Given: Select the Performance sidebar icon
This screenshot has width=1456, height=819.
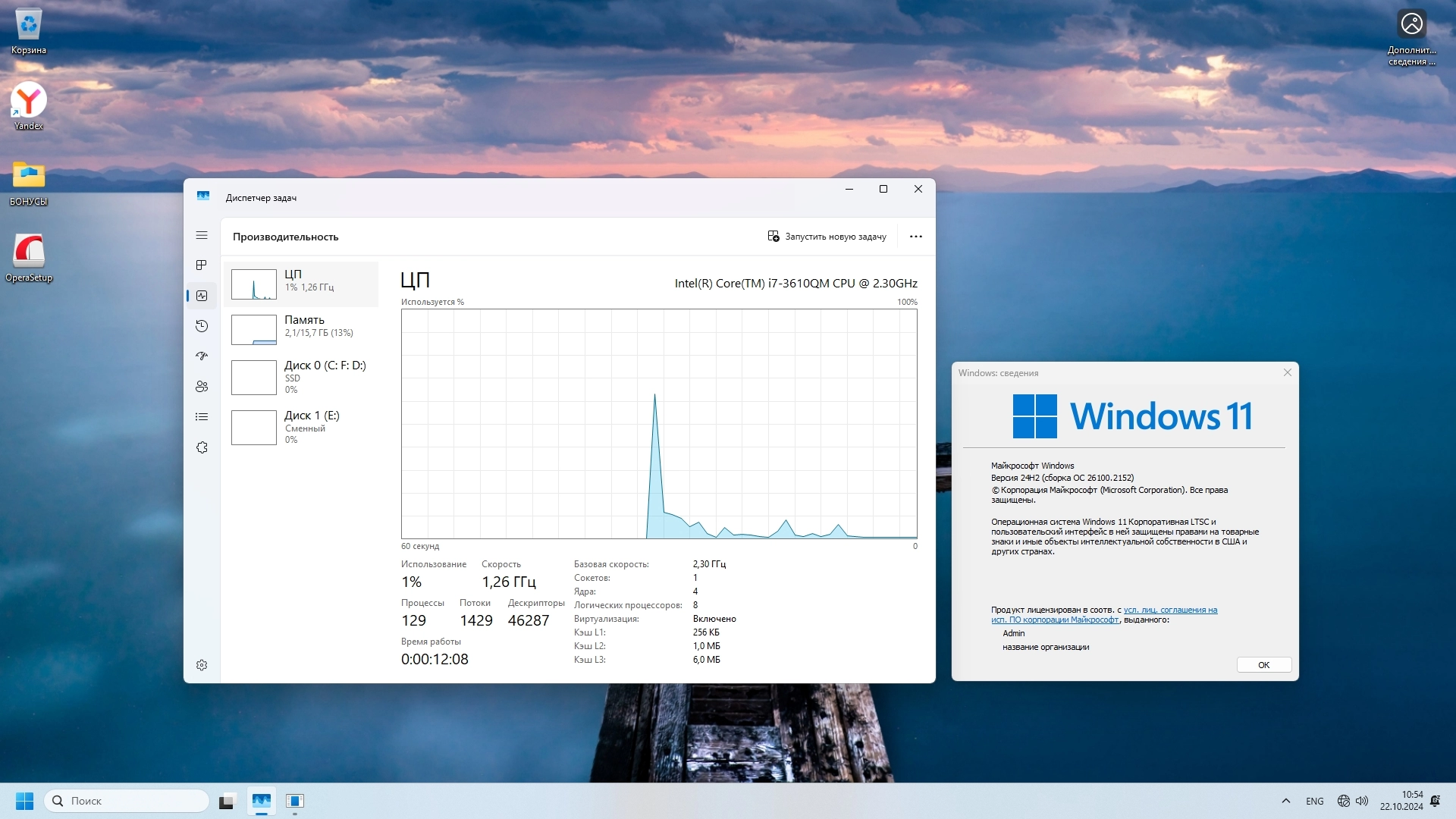Looking at the screenshot, I should pos(202,296).
